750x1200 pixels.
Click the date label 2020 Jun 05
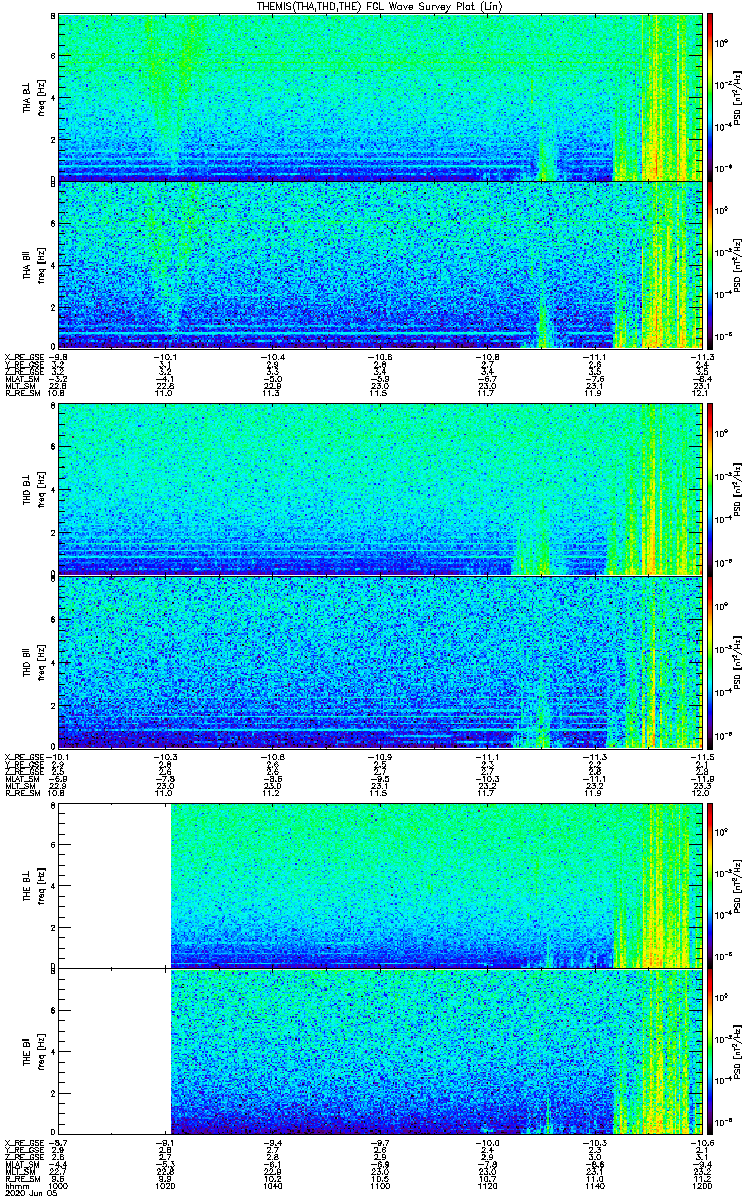29,1193
